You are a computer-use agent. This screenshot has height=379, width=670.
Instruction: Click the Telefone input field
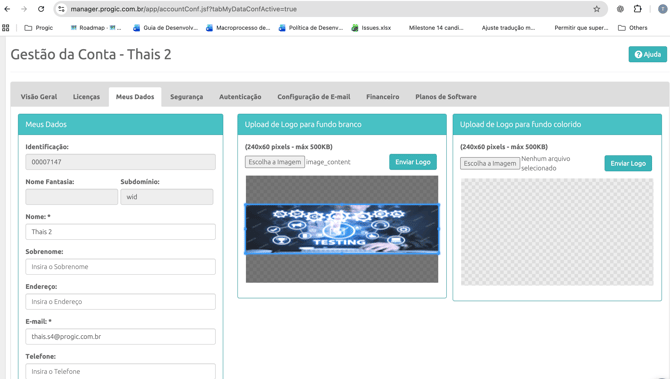(x=120, y=371)
